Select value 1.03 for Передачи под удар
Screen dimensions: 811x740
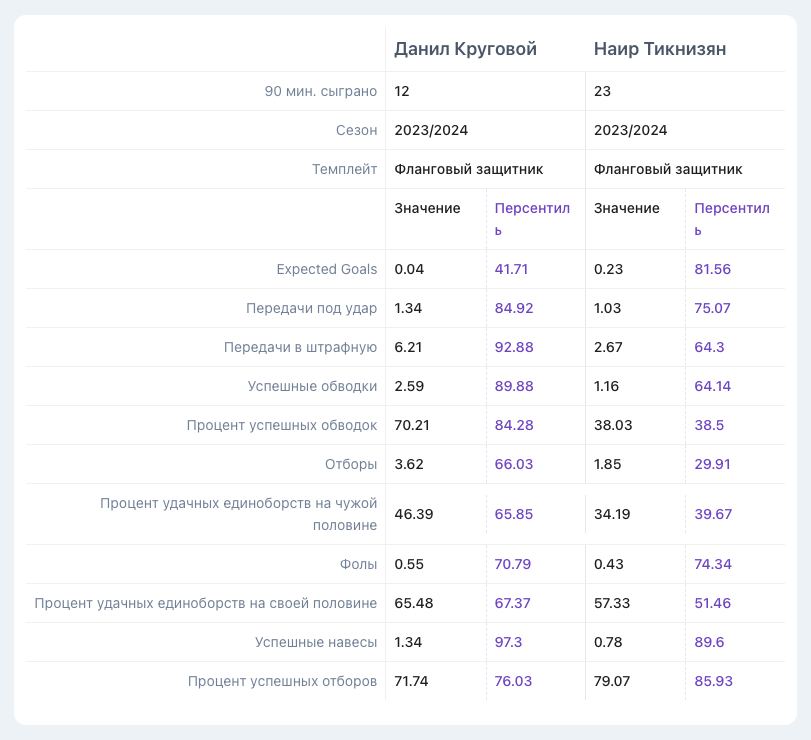click(607, 308)
